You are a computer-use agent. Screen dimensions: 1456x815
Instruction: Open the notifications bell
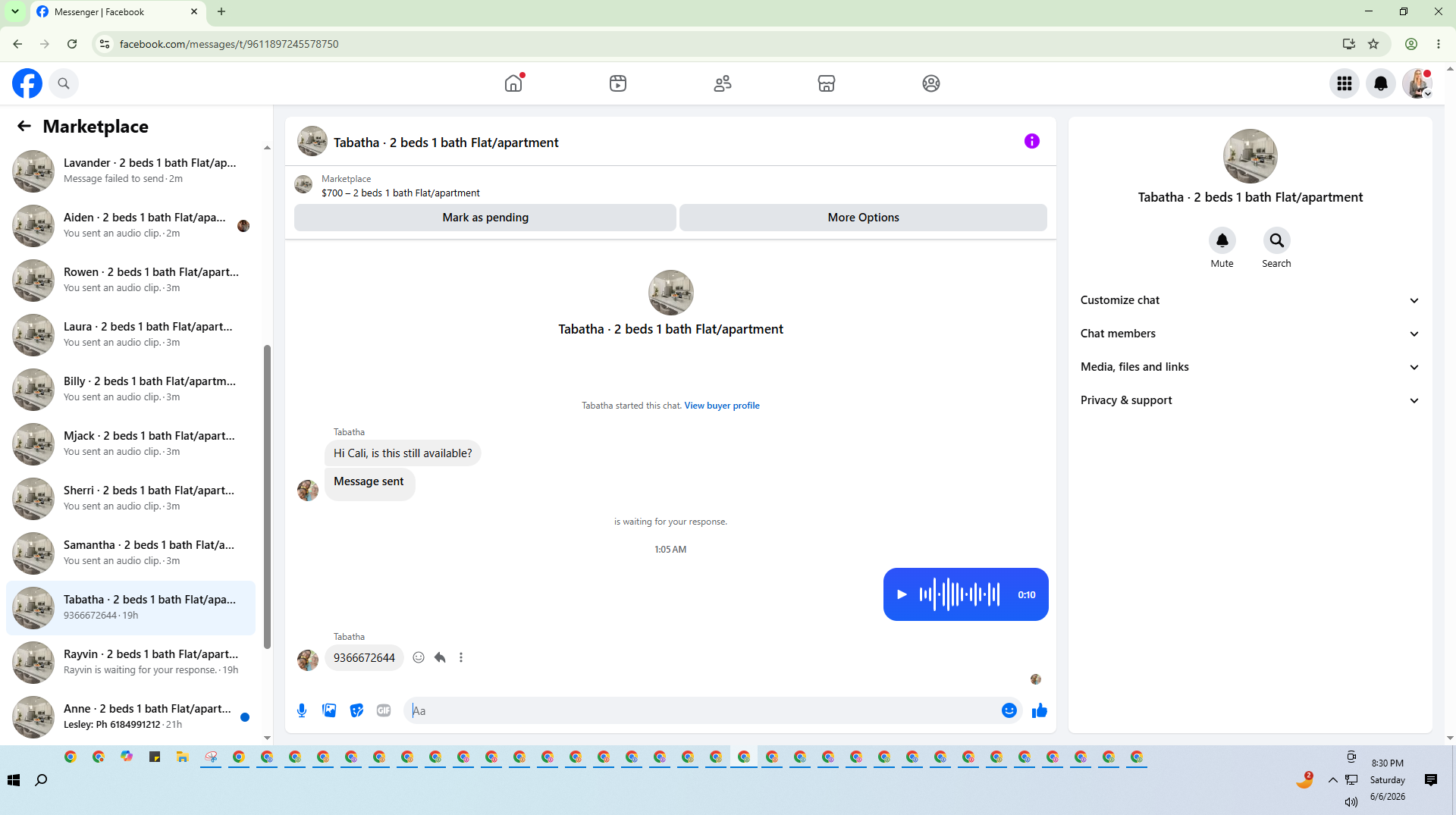pos(1381,83)
